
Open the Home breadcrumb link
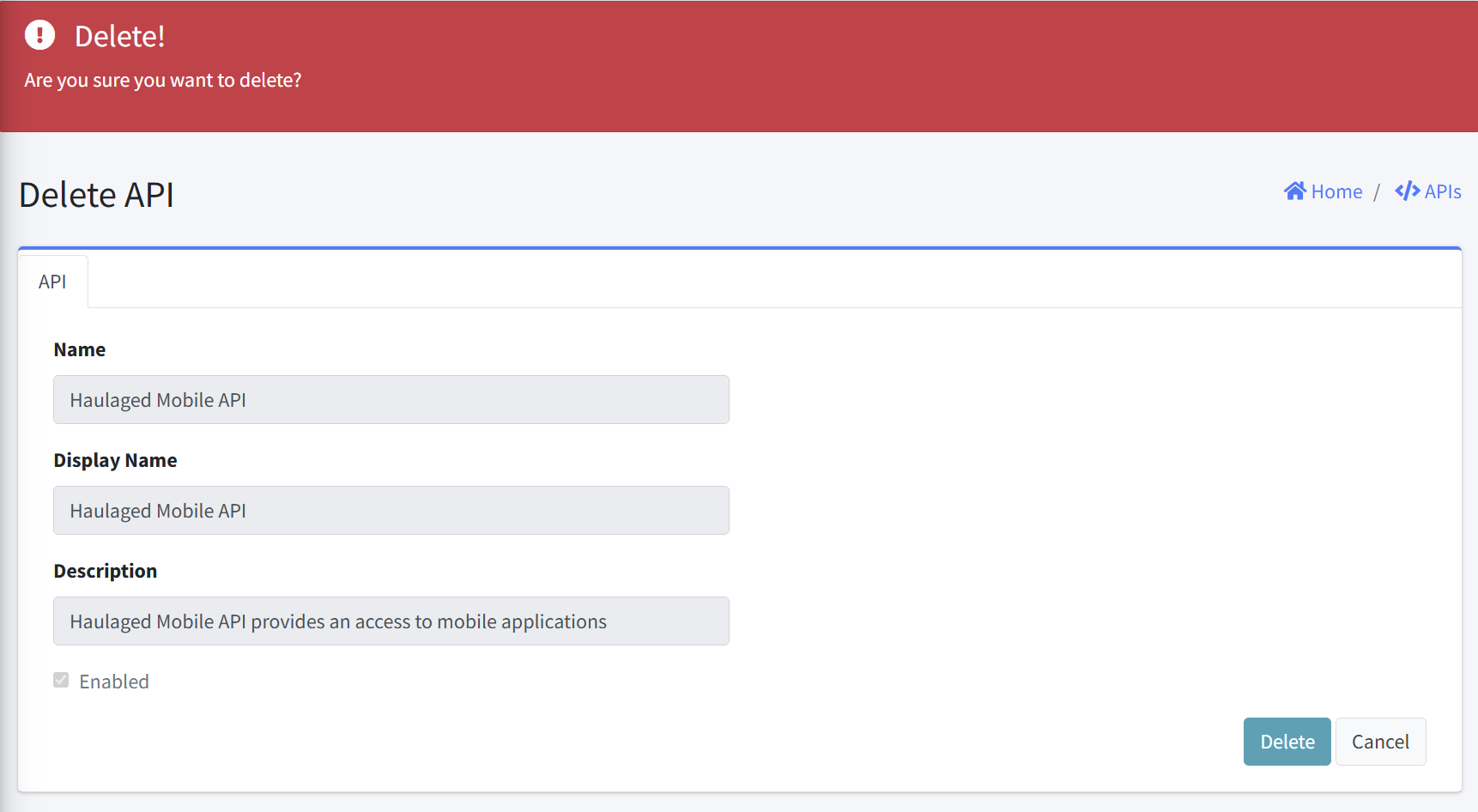1324,191
